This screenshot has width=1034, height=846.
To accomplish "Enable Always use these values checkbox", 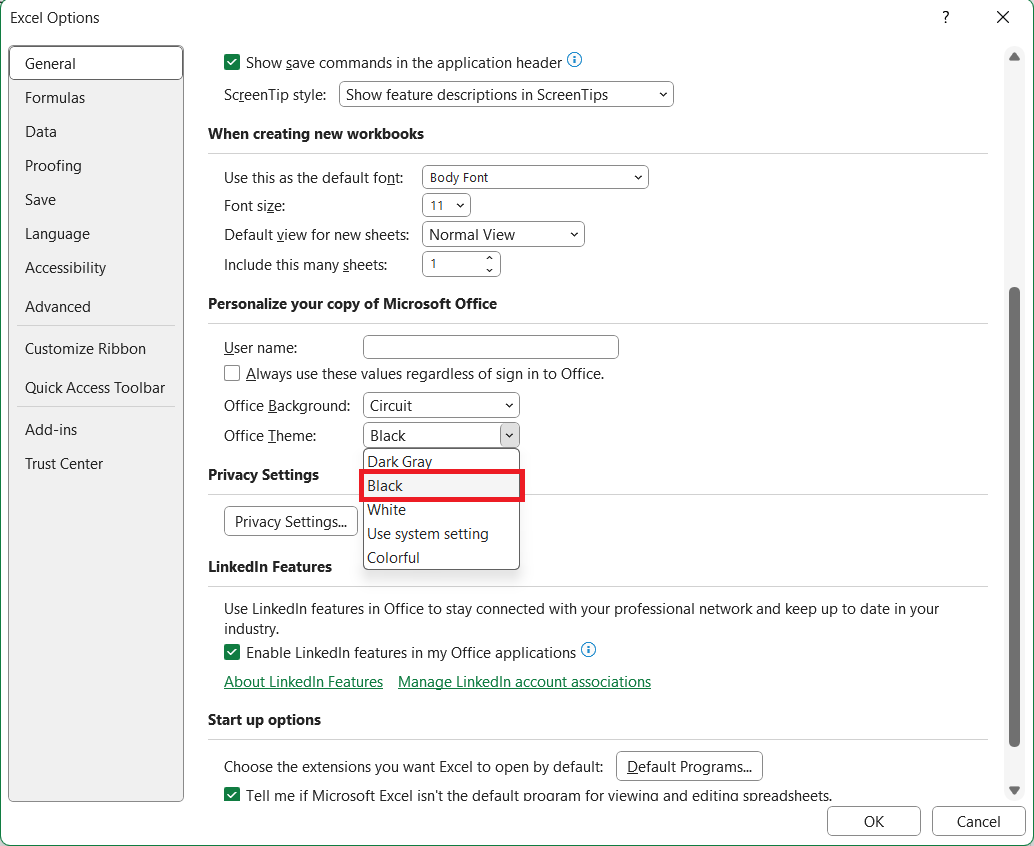I will pos(232,374).
